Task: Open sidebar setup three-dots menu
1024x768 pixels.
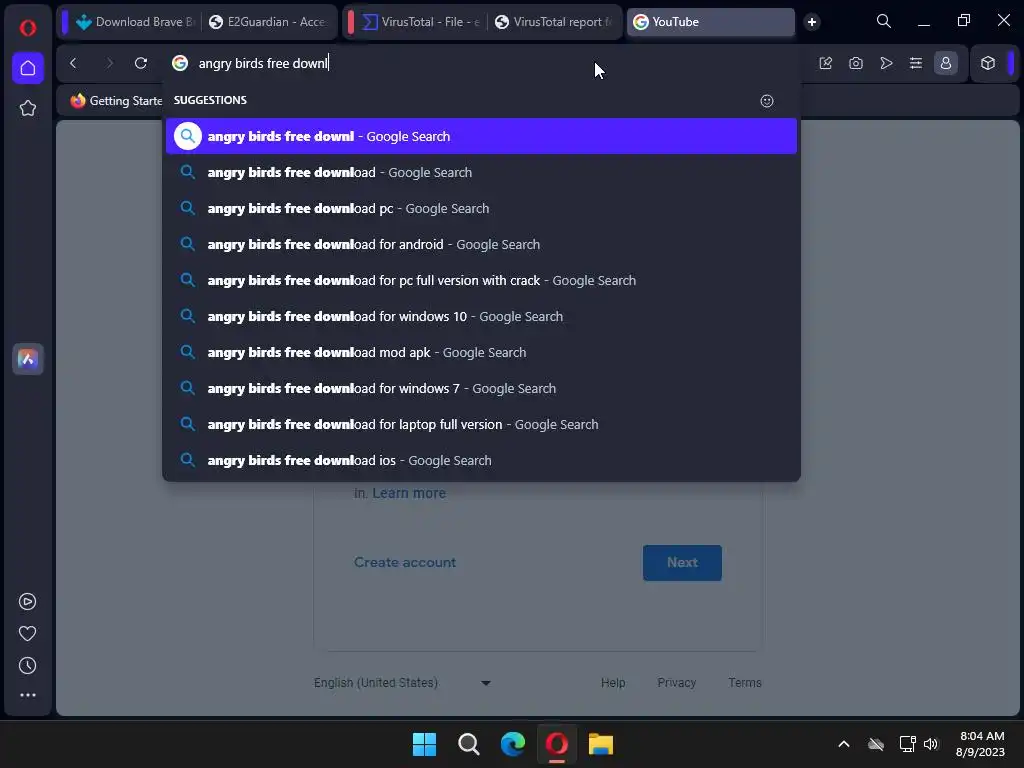Action: click(27, 696)
